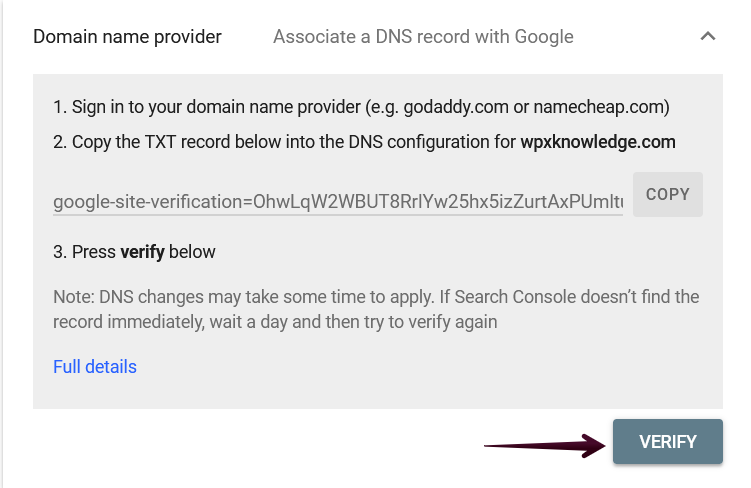This screenshot has width=751, height=488.
Task: Open the Full details link
Action: point(95,367)
